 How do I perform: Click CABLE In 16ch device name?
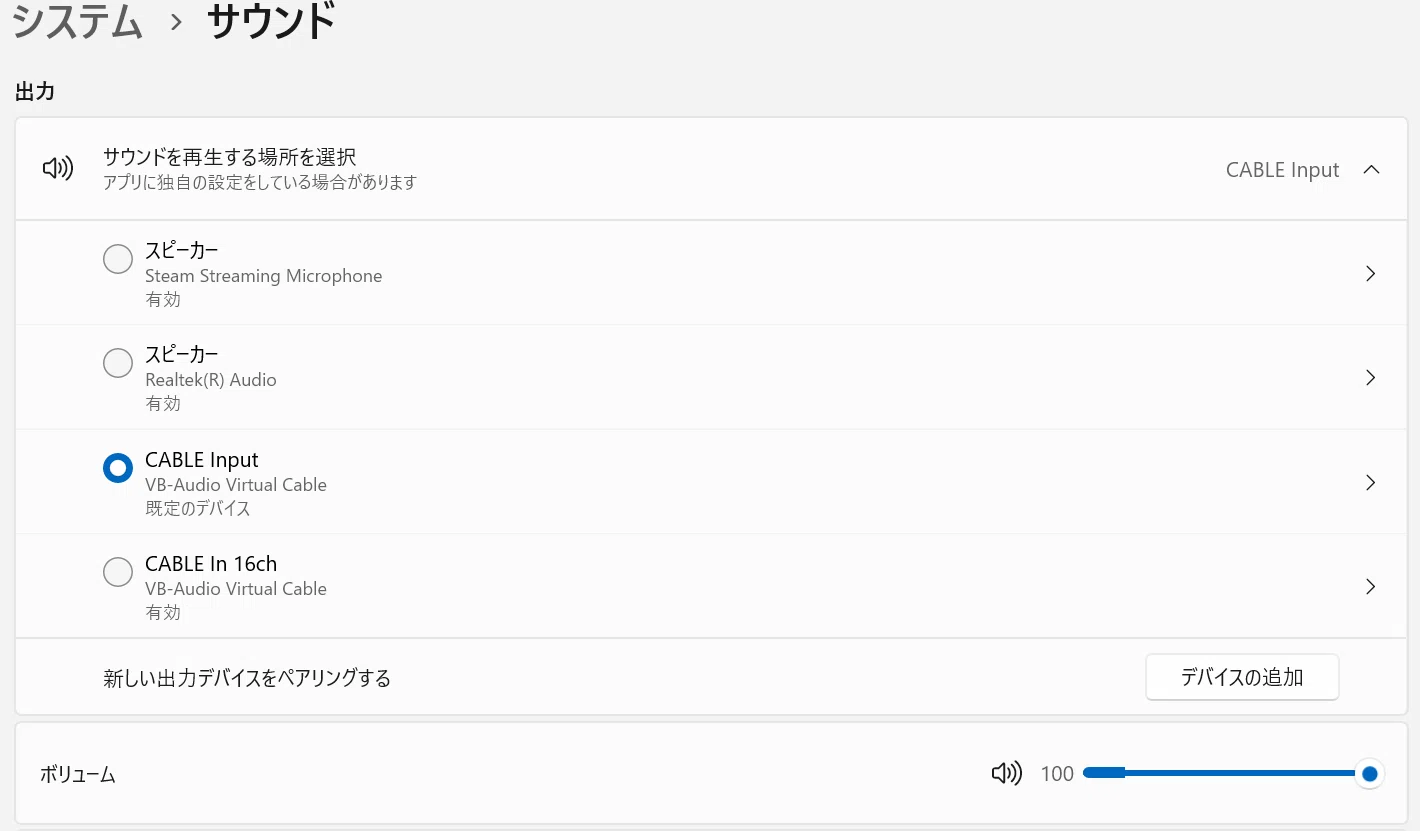[211, 564]
